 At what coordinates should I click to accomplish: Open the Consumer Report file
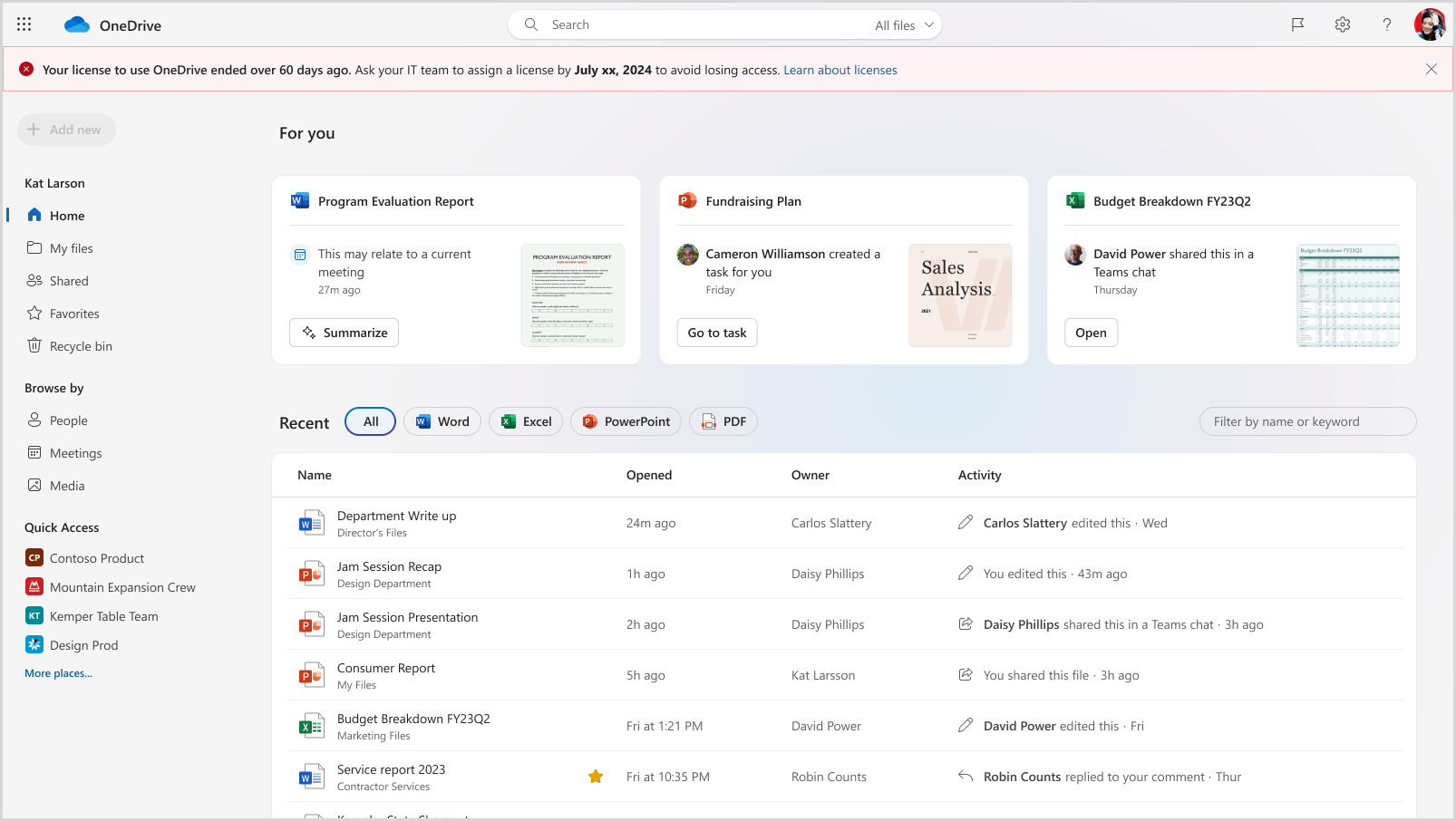tap(386, 668)
